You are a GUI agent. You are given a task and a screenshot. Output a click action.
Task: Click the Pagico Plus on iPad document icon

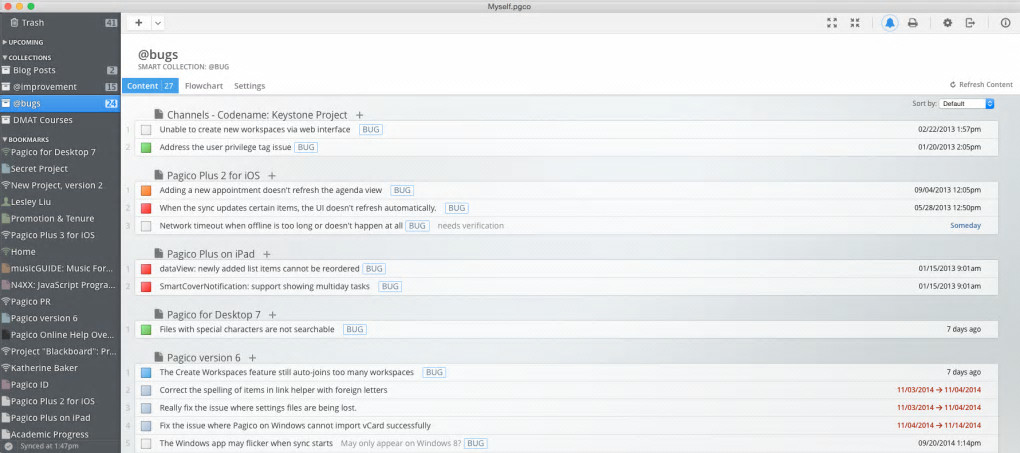click(159, 253)
